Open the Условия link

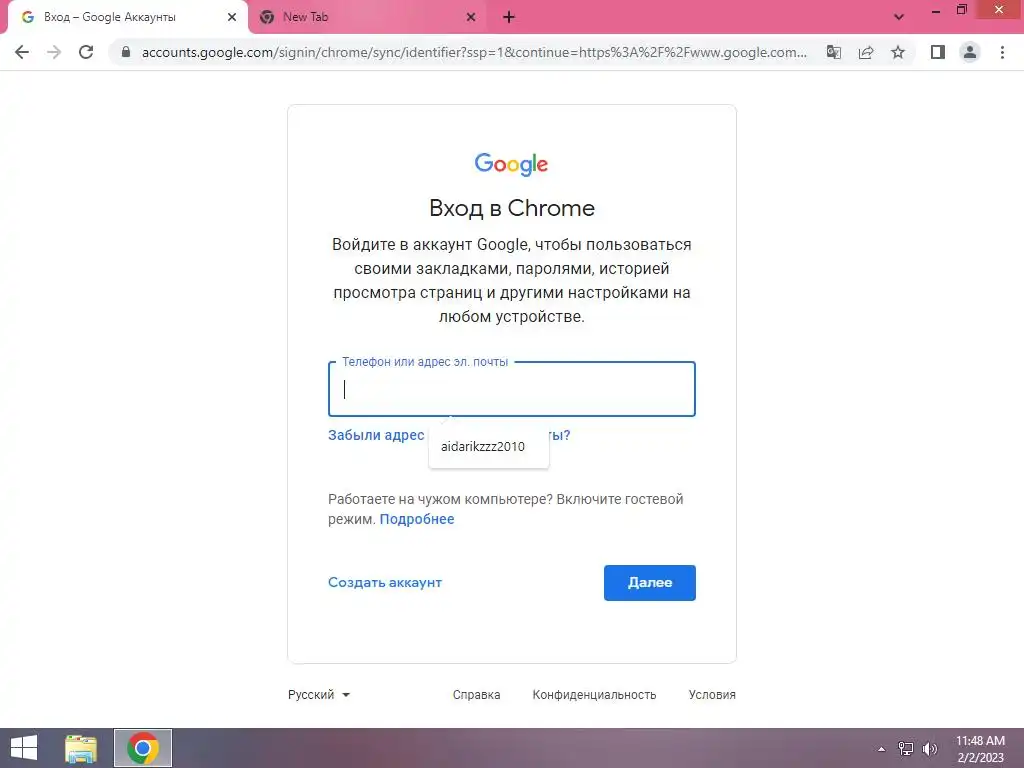[x=712, y=695]
